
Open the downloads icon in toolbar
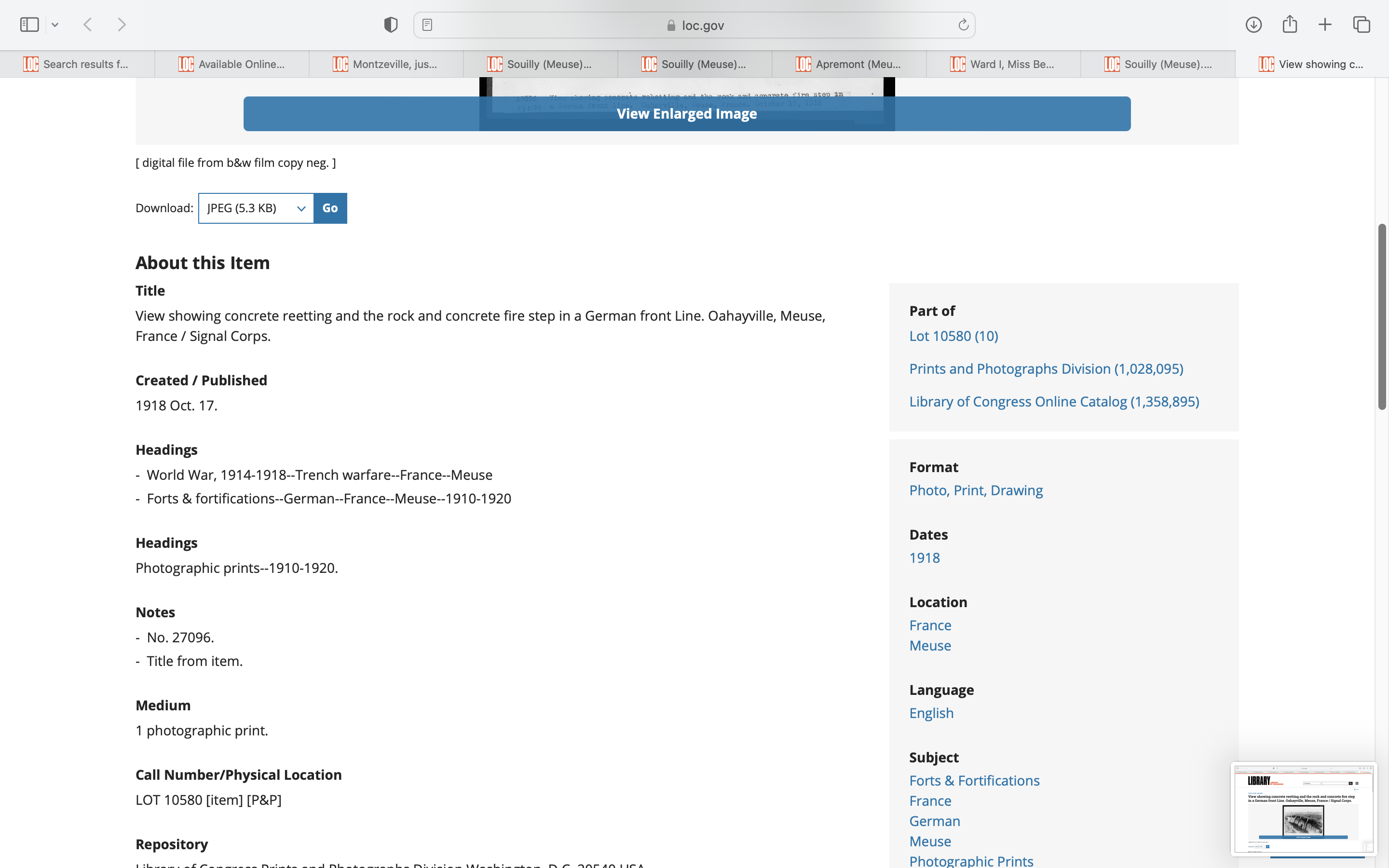click(x=1253, y=25)
